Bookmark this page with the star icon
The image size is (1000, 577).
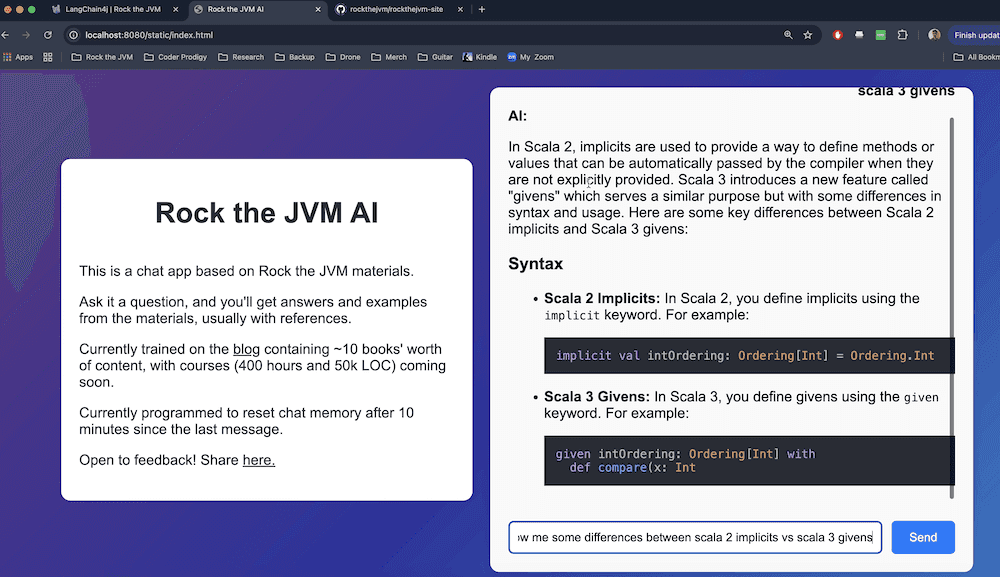[808, 35]
